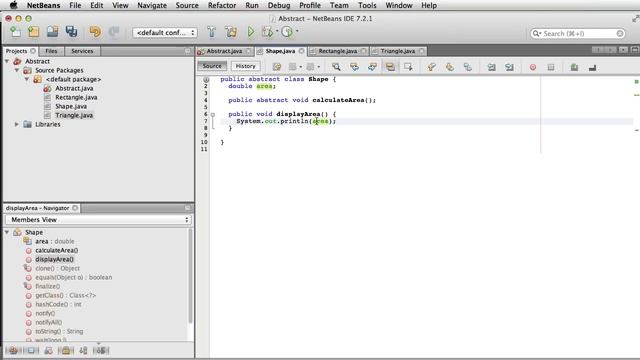Toggle Show Static Members navigator filter

click(x=48, y=351)
